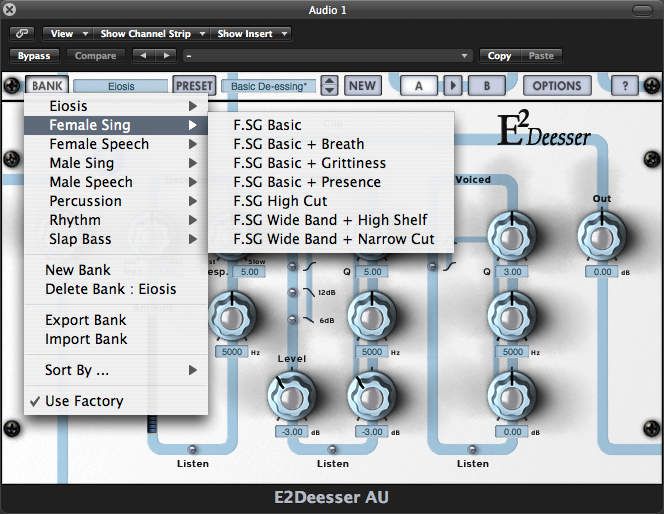This screenshot has width=664, height=514.
Task: Click the Eiosis bank name field
Action: coord(121,86)
